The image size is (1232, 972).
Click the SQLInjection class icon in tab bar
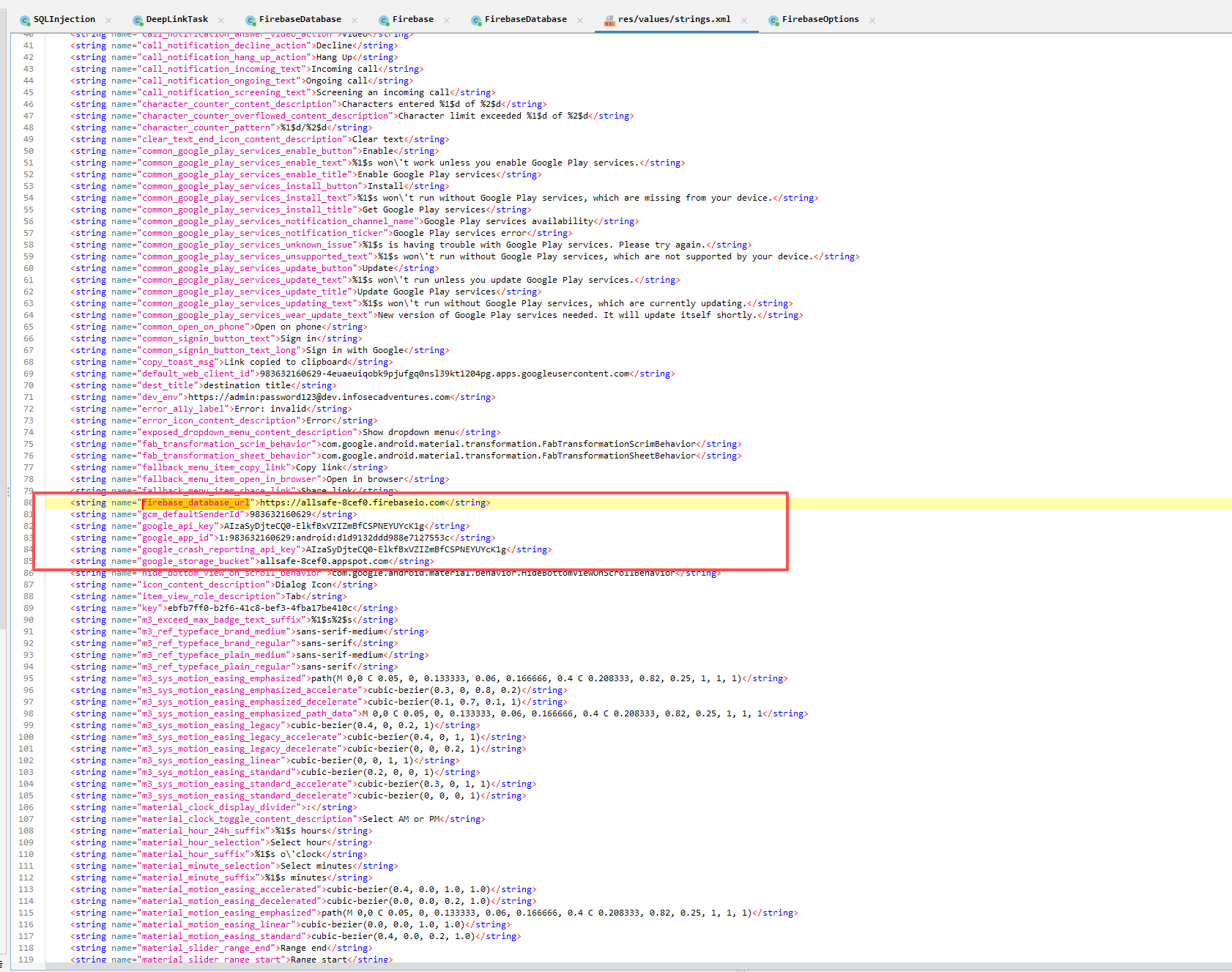26,21
